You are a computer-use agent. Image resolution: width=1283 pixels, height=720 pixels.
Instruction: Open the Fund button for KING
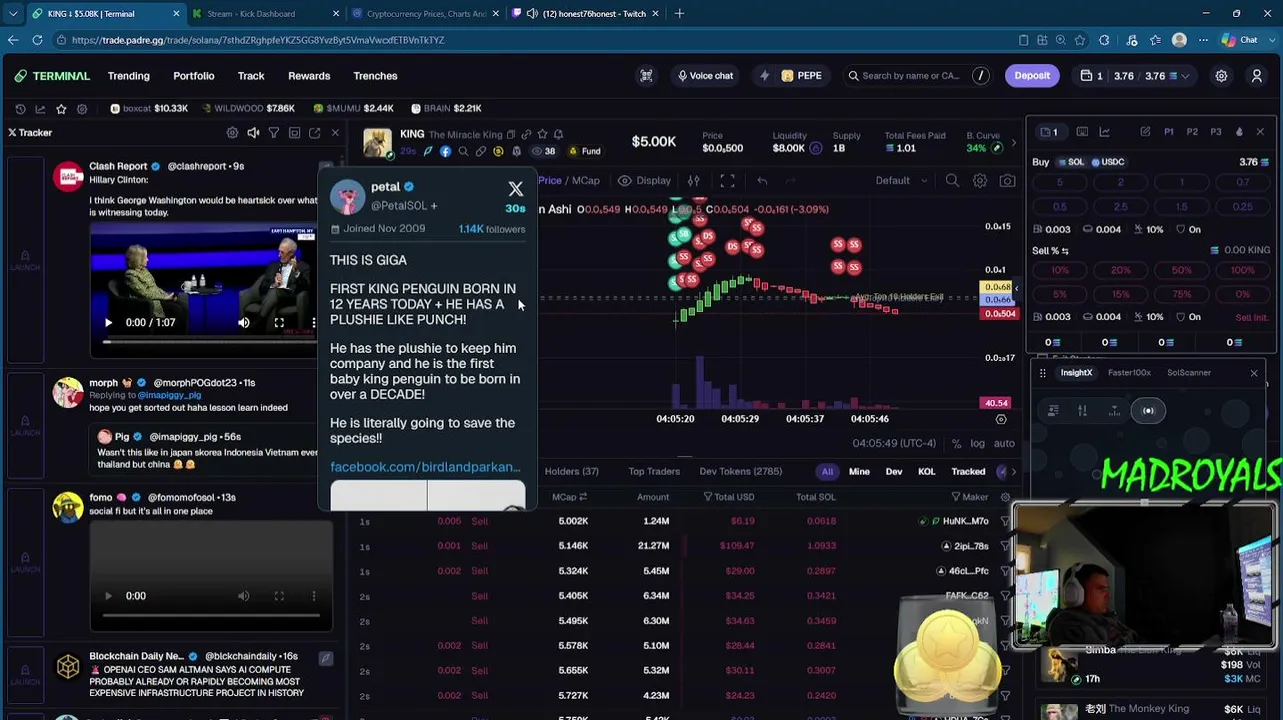click(x=585, y=151)
